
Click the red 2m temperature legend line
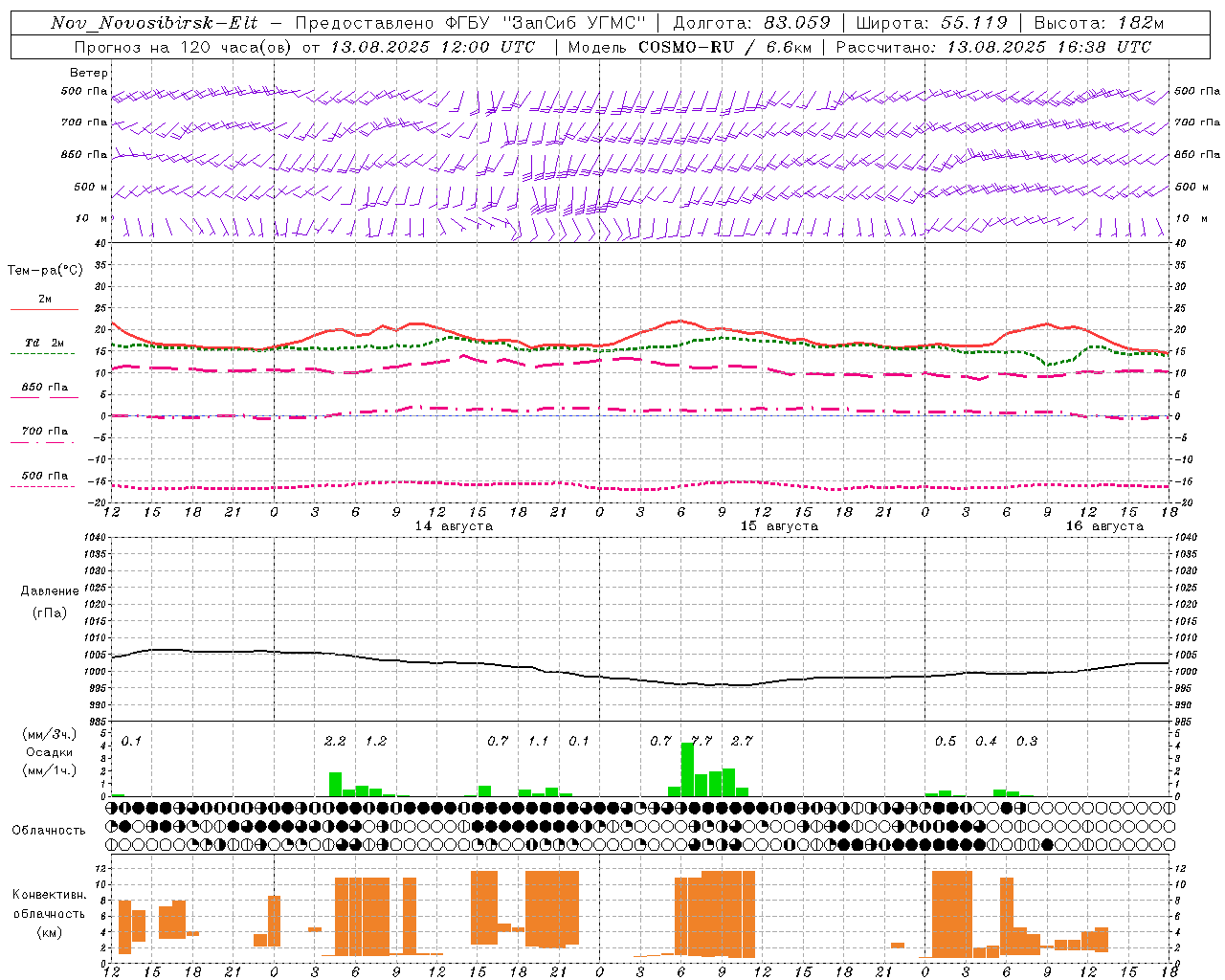[x=44, y=309]
